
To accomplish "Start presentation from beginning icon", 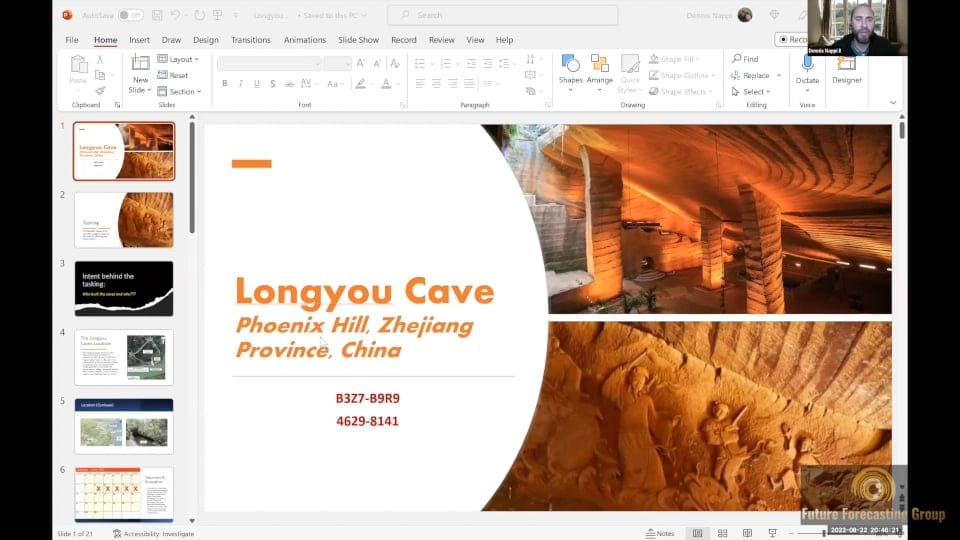I will [x=217, y=15].
